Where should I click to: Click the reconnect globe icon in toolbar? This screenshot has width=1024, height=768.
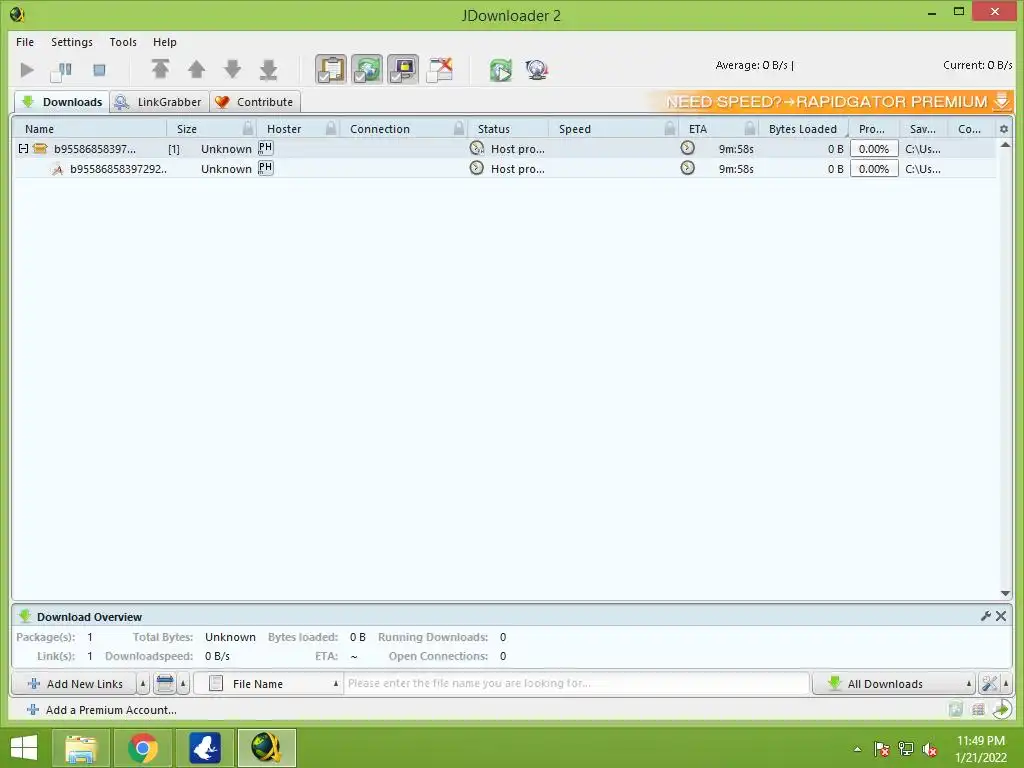tap(537, 70)
